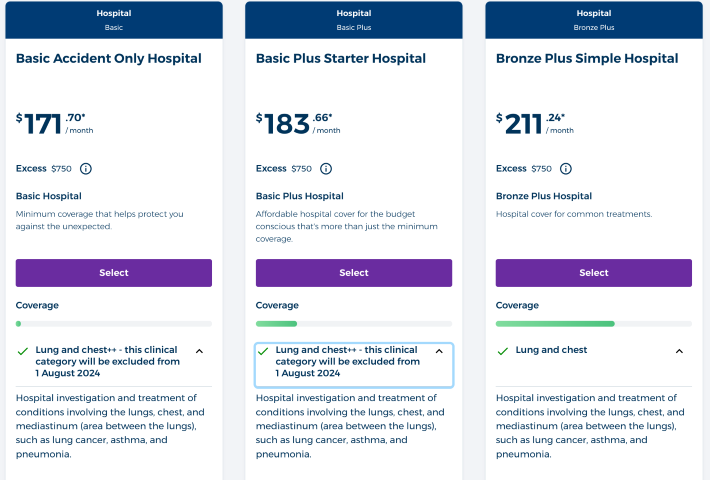Select the Basic Plus Starter Hospital plan
710x480 pixels.
coord(354,273)
